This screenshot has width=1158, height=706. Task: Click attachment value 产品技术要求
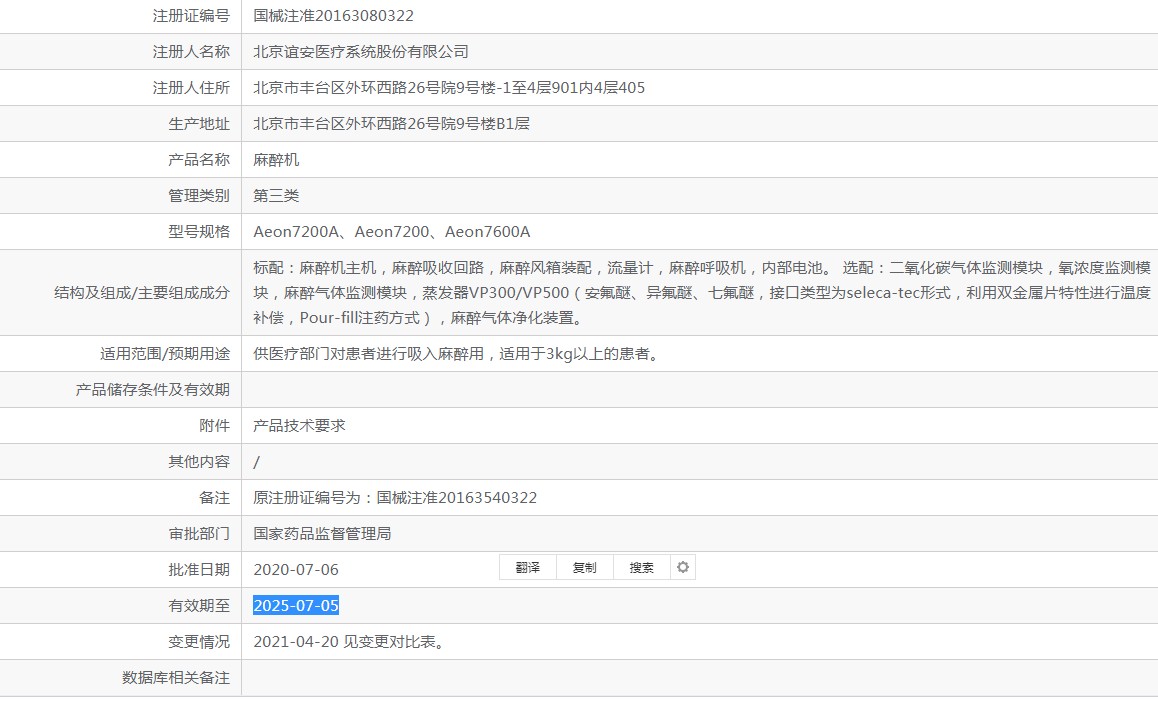[x=299, y=425]
